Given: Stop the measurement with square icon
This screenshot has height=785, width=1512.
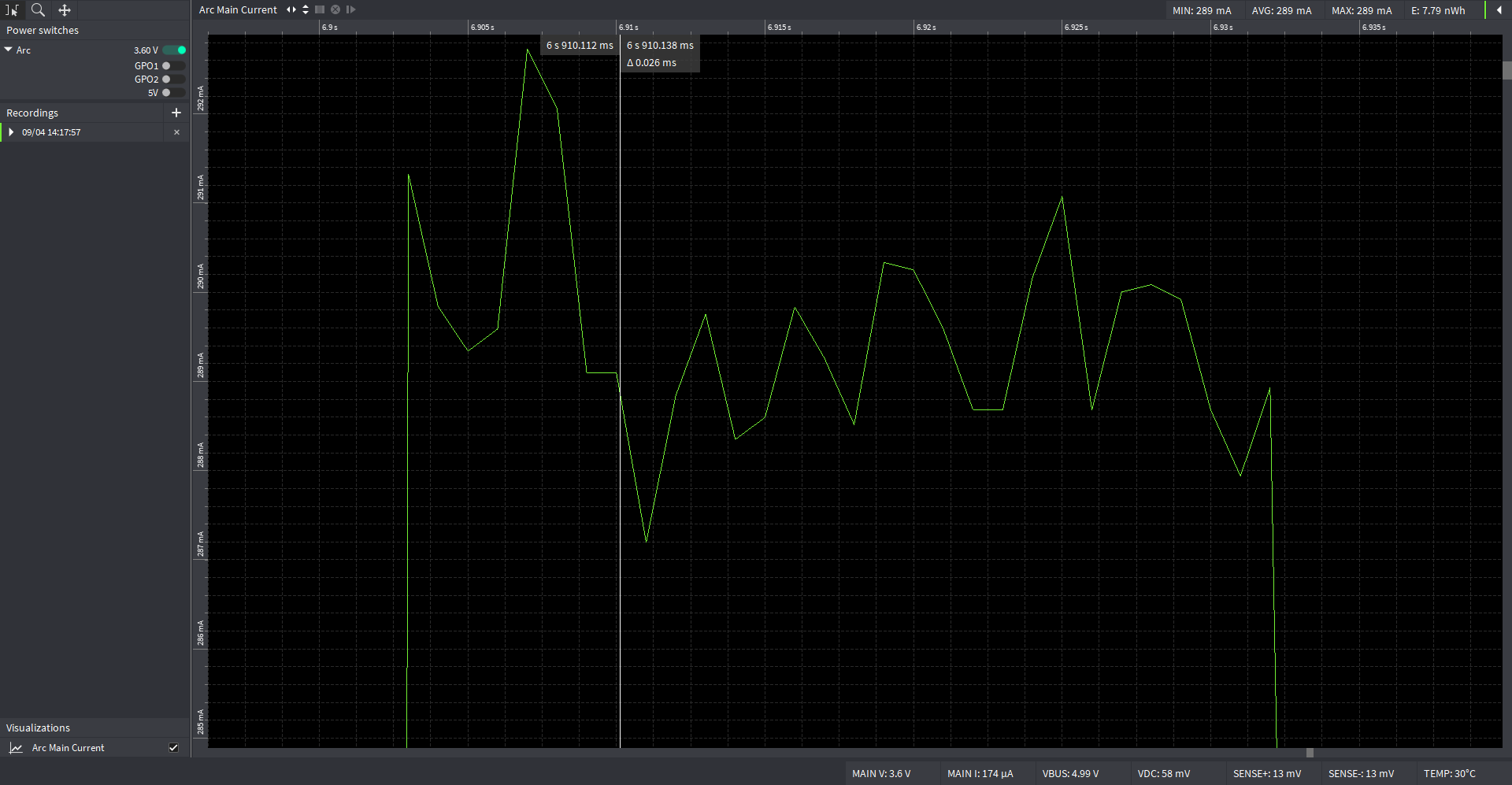Looking at the screenshot, I should (320, 9).
